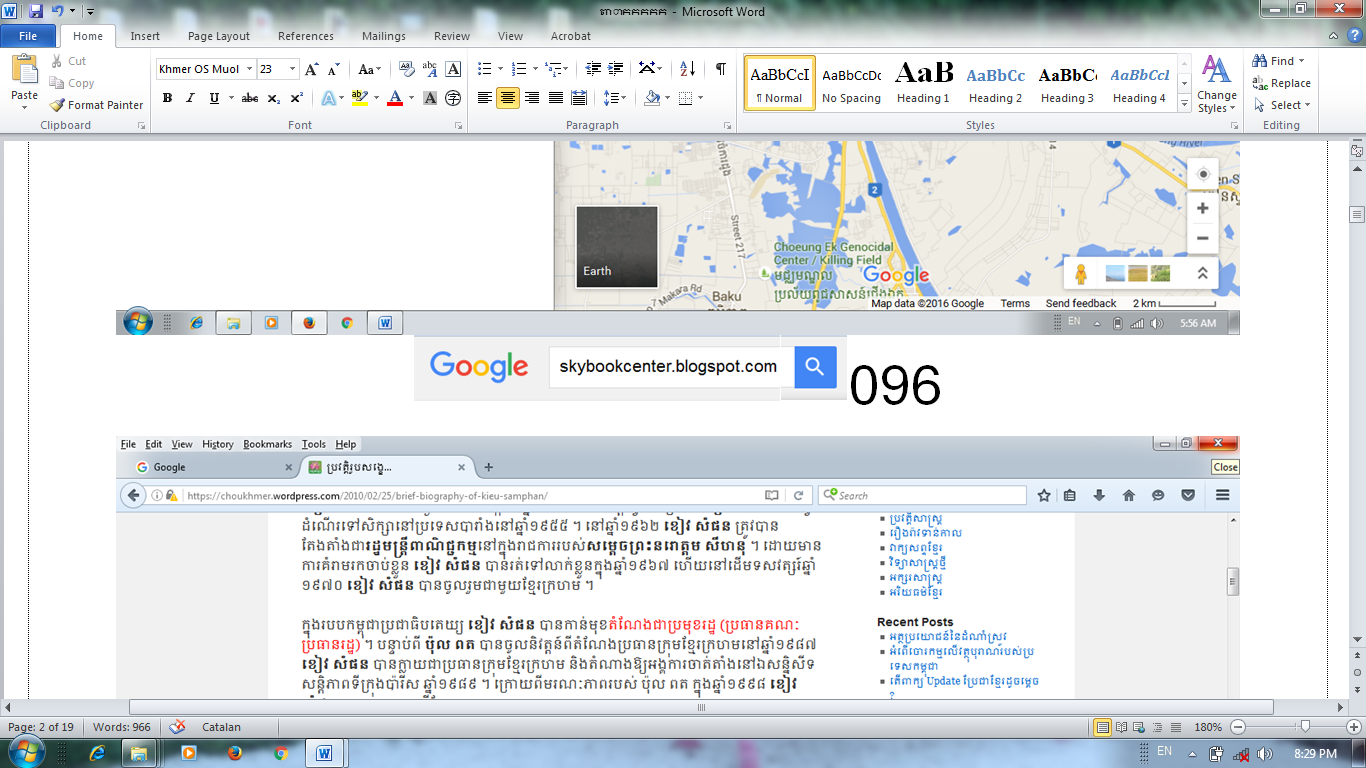Open the highlight color dropdown arrow
The height and width of the screenshot is (768, 1366).
click(x=374, y=98)
